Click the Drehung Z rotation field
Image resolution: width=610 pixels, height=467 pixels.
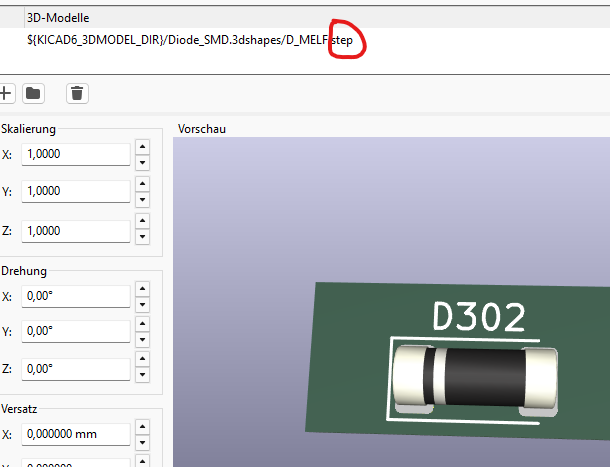point(76,369)
